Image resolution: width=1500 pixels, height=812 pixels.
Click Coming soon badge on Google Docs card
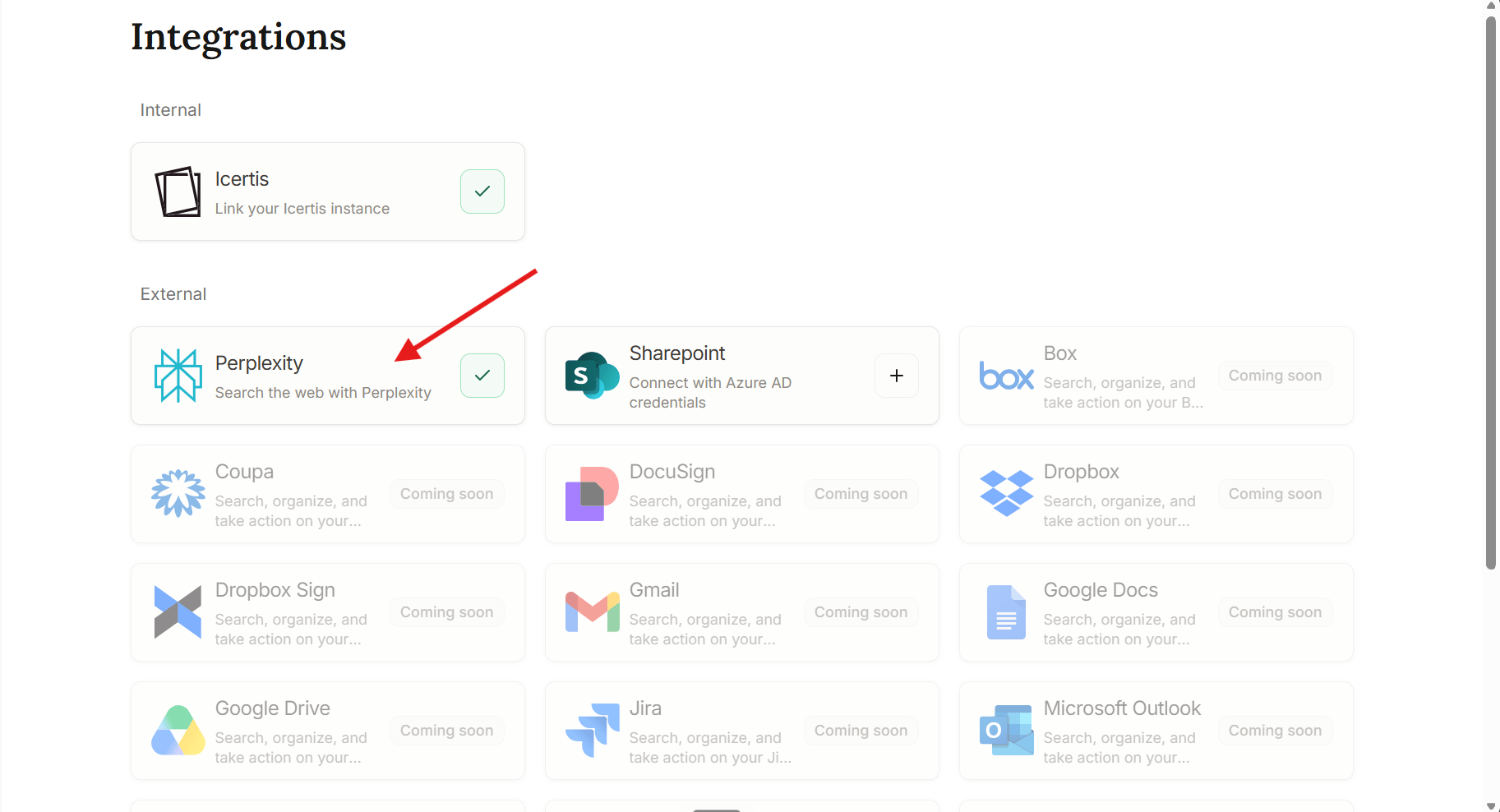pos(1275,612)
